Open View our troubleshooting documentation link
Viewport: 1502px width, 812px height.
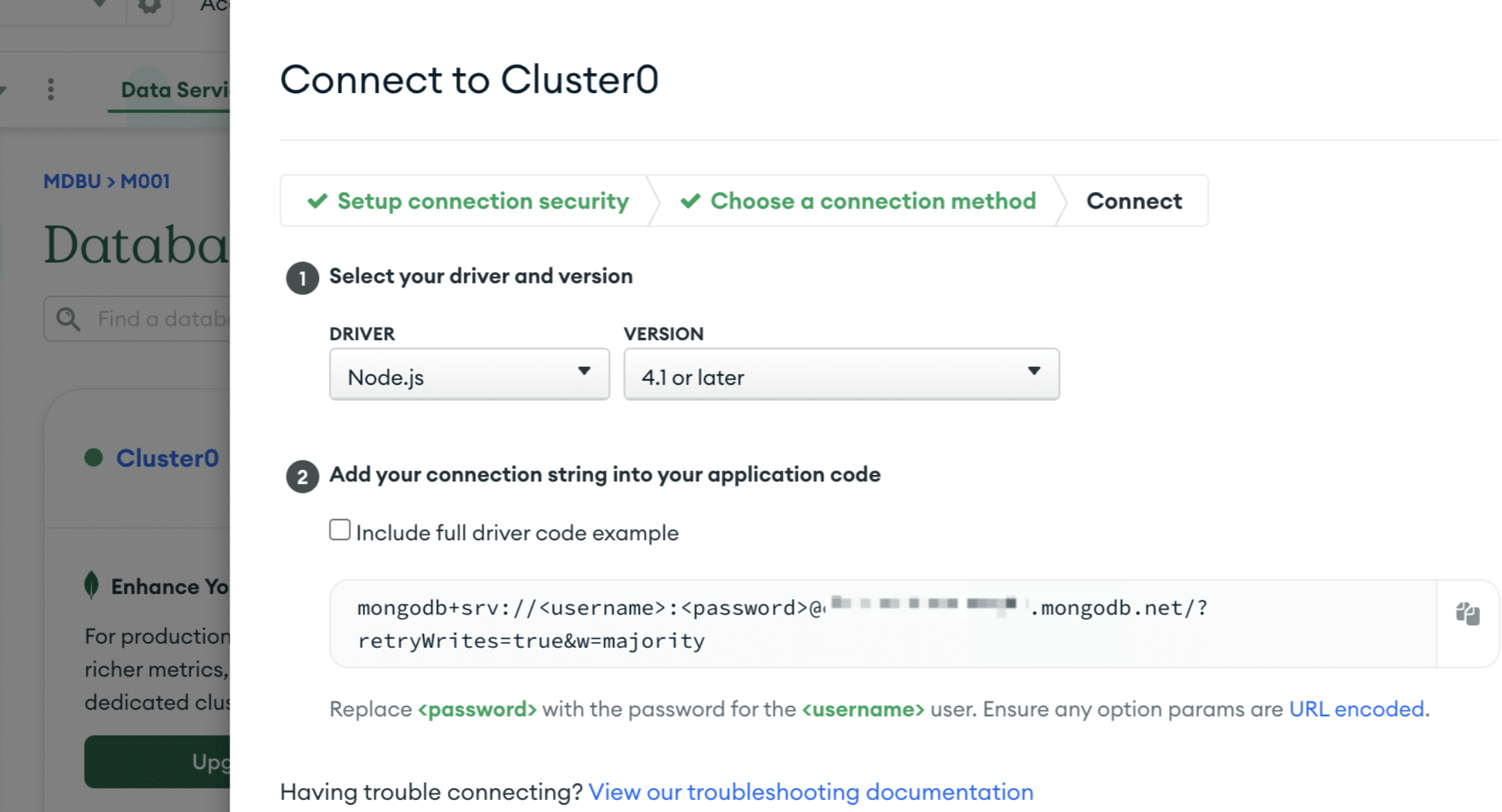(811, 792)
